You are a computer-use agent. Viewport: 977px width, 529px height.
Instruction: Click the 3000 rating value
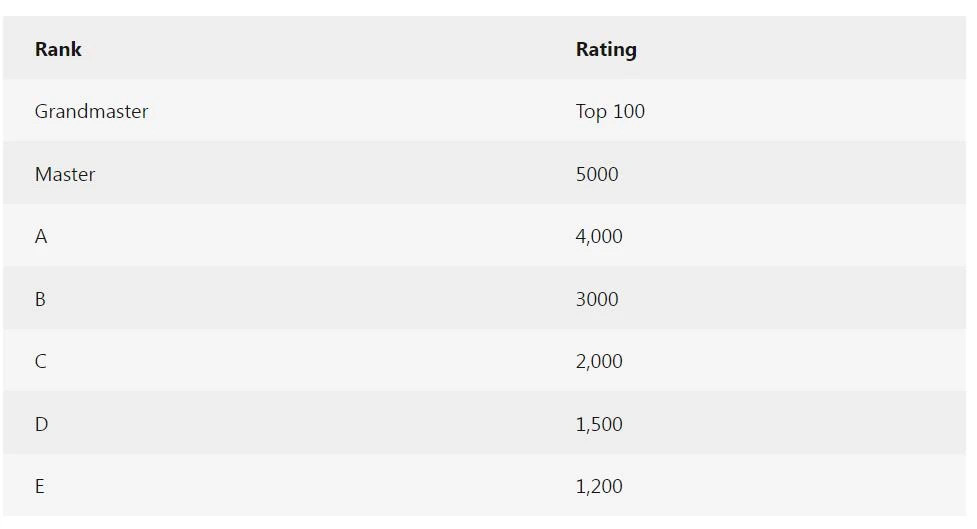tap(597, 299)
